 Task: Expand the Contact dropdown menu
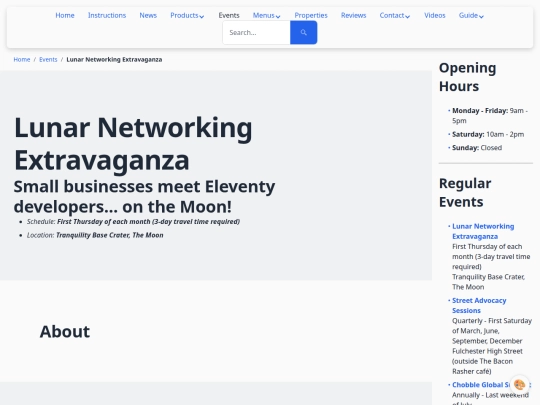tap(395, 15)
